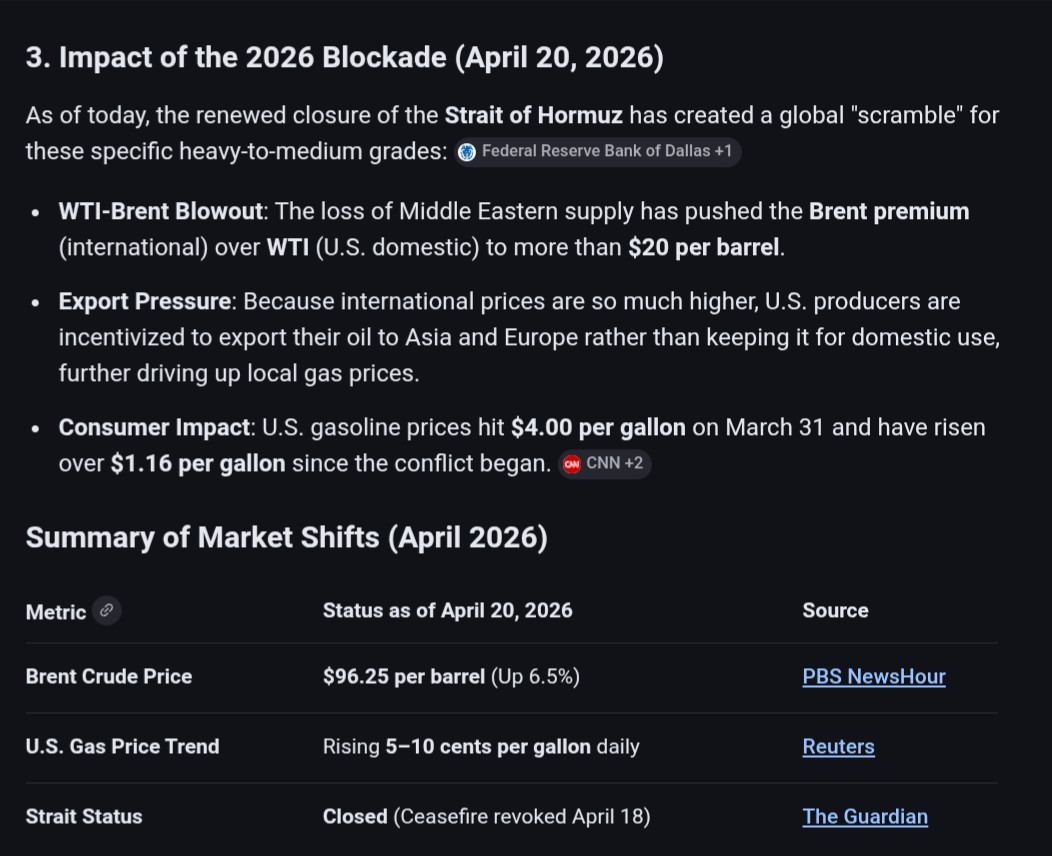Follow the Reuters source link
1052x856 pixels.
point(838,747)
